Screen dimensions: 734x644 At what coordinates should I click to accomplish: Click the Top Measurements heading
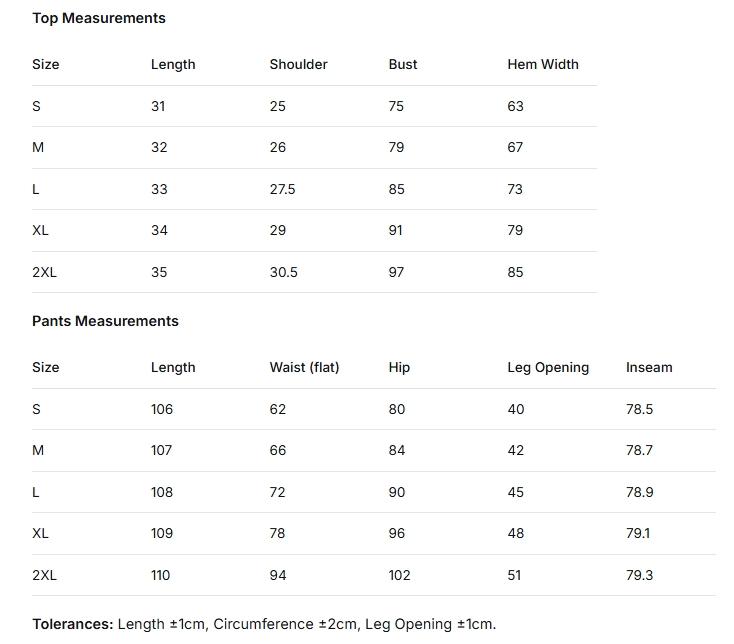coord(99,18)
